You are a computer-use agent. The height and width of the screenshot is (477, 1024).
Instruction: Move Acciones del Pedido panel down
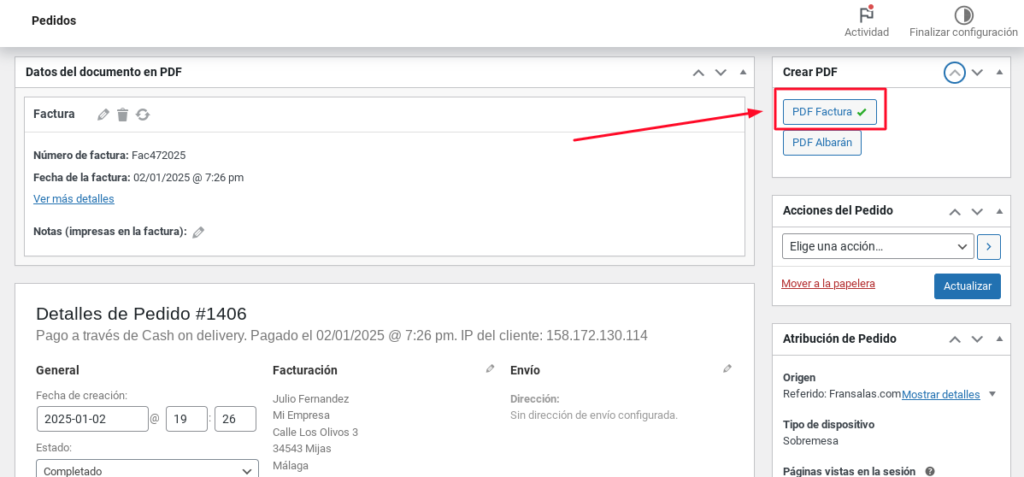coord(977,212)
